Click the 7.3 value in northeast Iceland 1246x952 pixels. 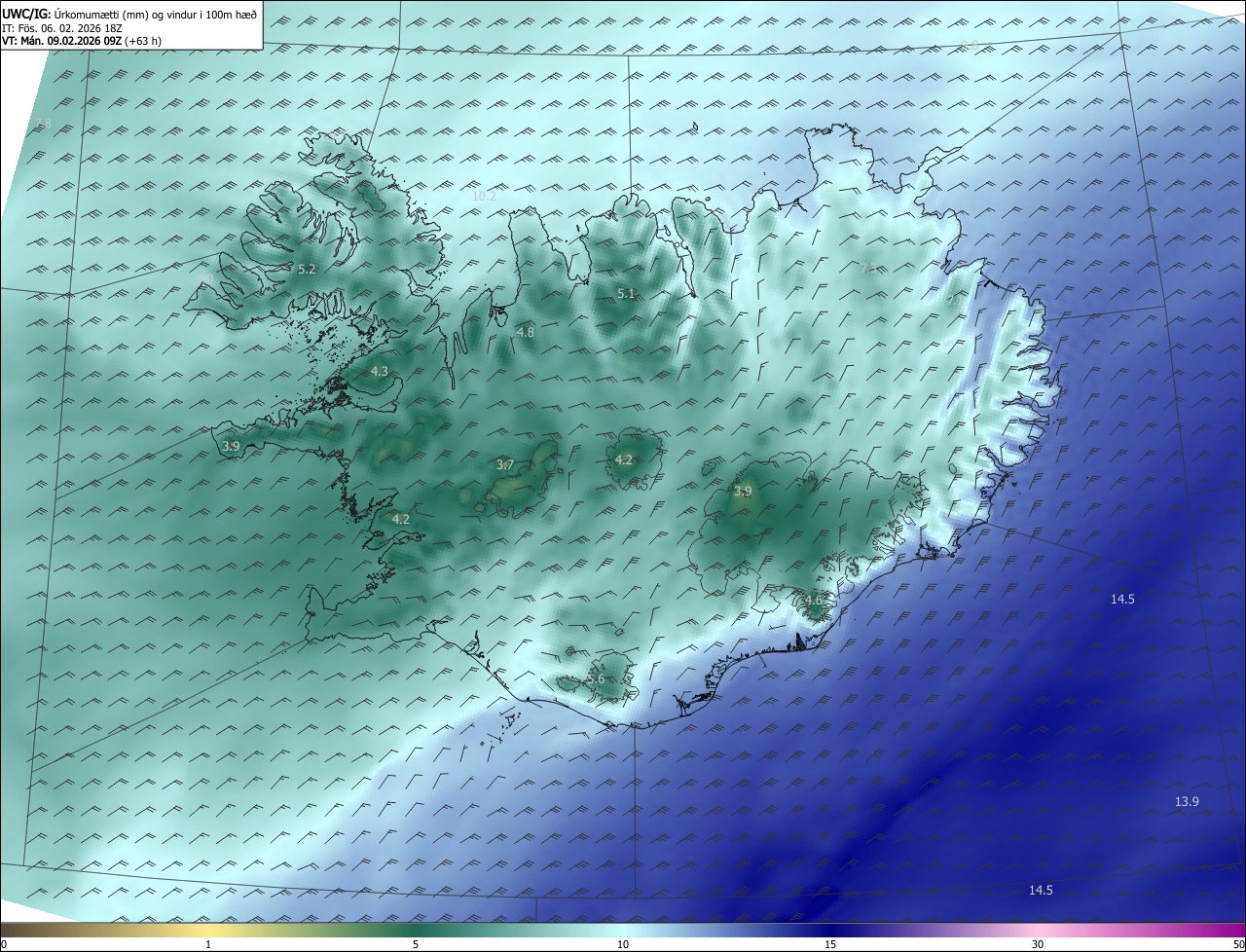pyautogui.click(x=868, y=268)
